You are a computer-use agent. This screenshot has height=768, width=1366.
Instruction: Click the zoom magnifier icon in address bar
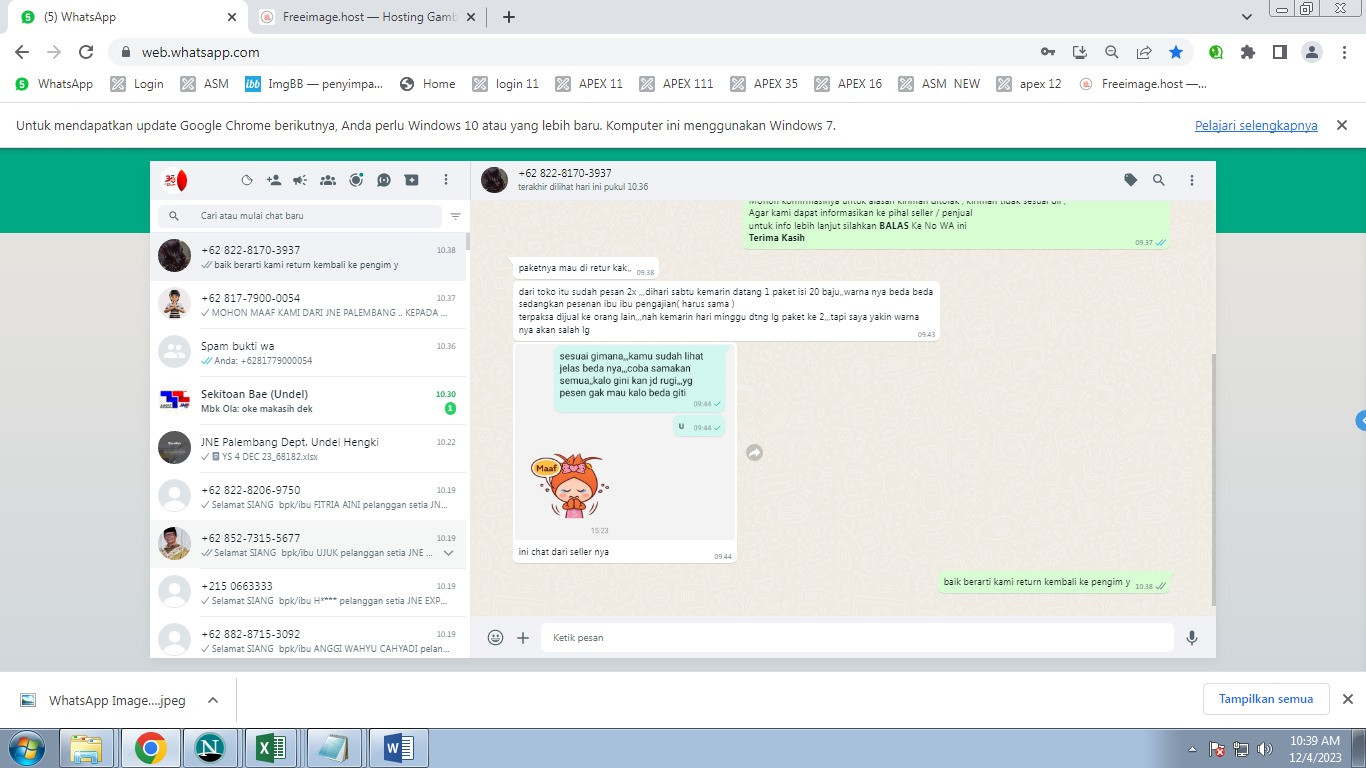click(1112, 52)
